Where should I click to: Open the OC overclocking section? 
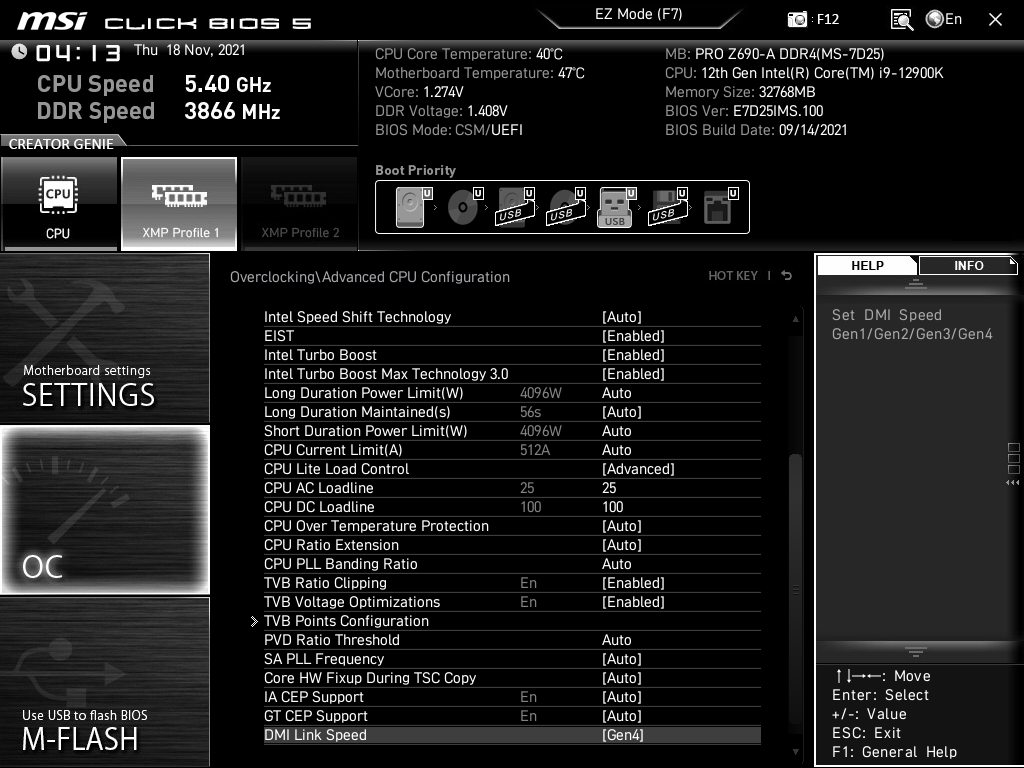(104, 510)
